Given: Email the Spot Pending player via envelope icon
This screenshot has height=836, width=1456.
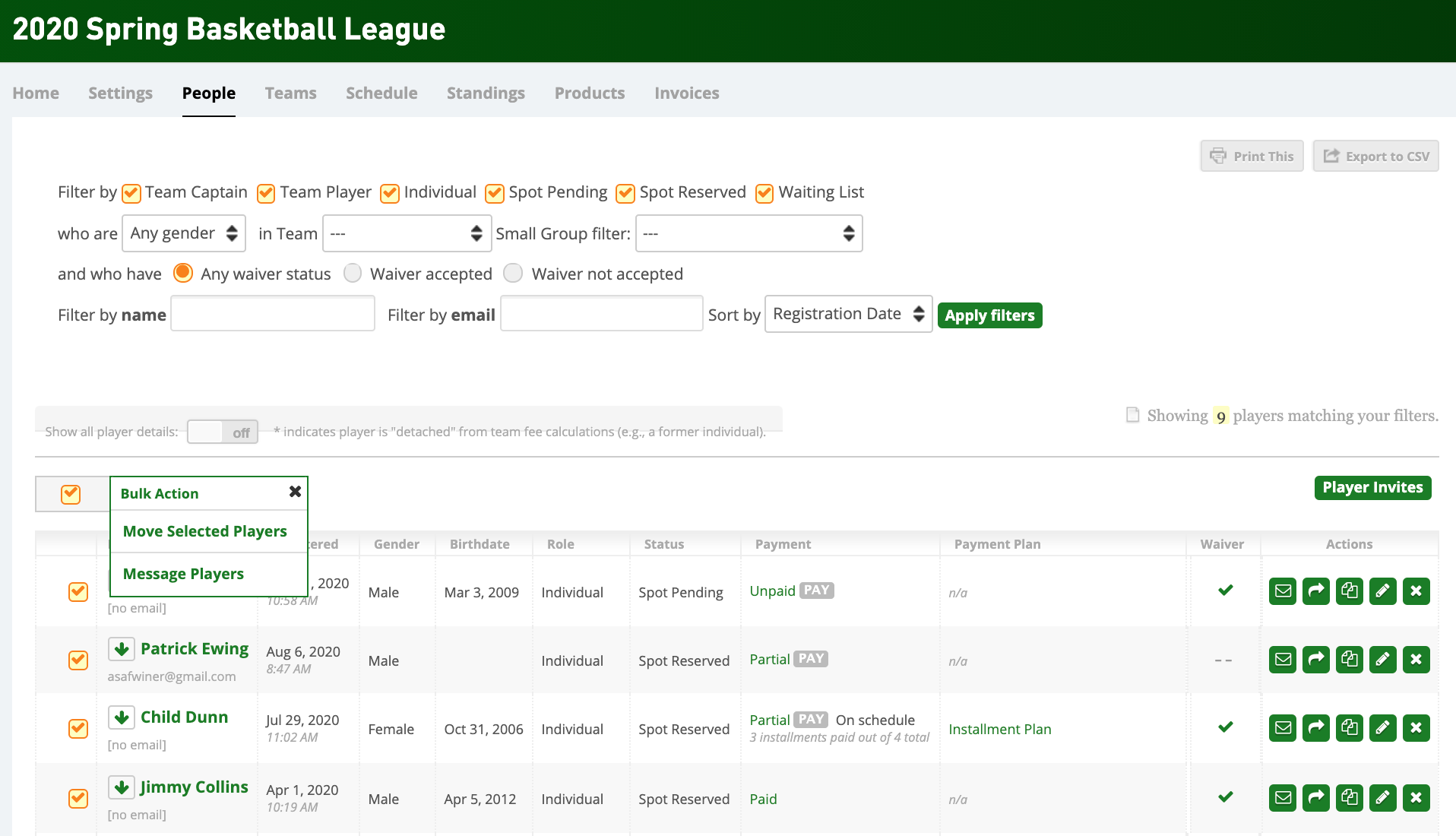Looking at the screenshot, I should (1283, 591).
